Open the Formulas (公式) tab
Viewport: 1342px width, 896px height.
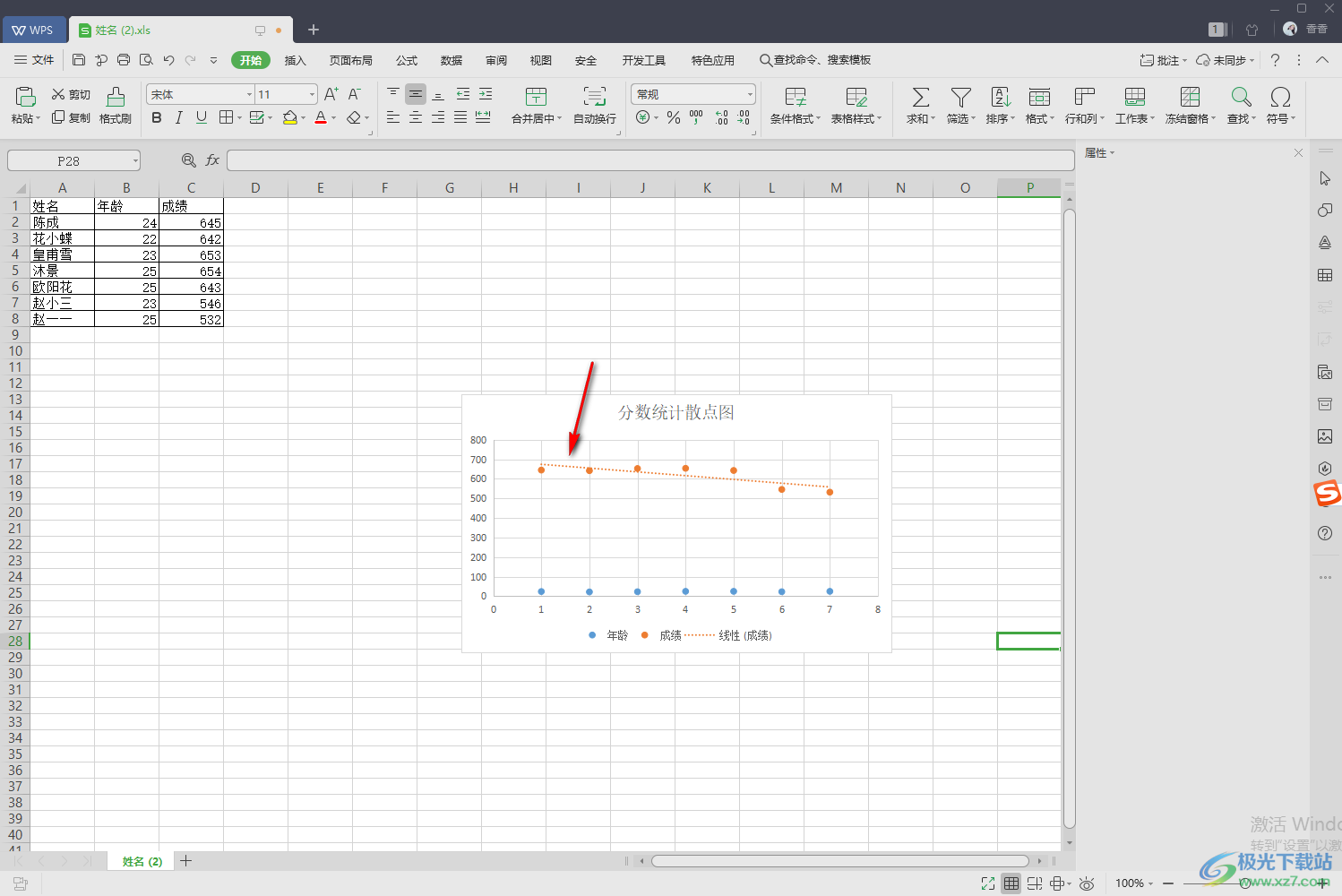(x=407, y=60)
